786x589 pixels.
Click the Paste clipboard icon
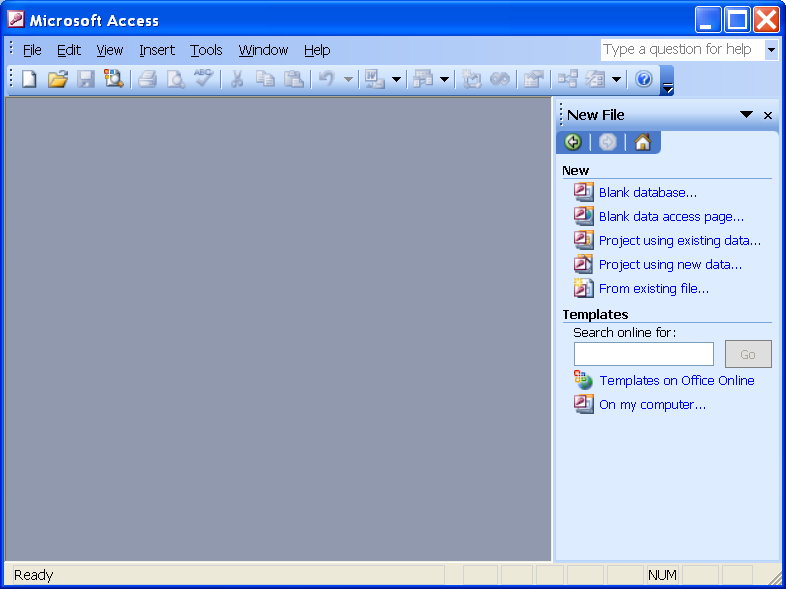293,79
